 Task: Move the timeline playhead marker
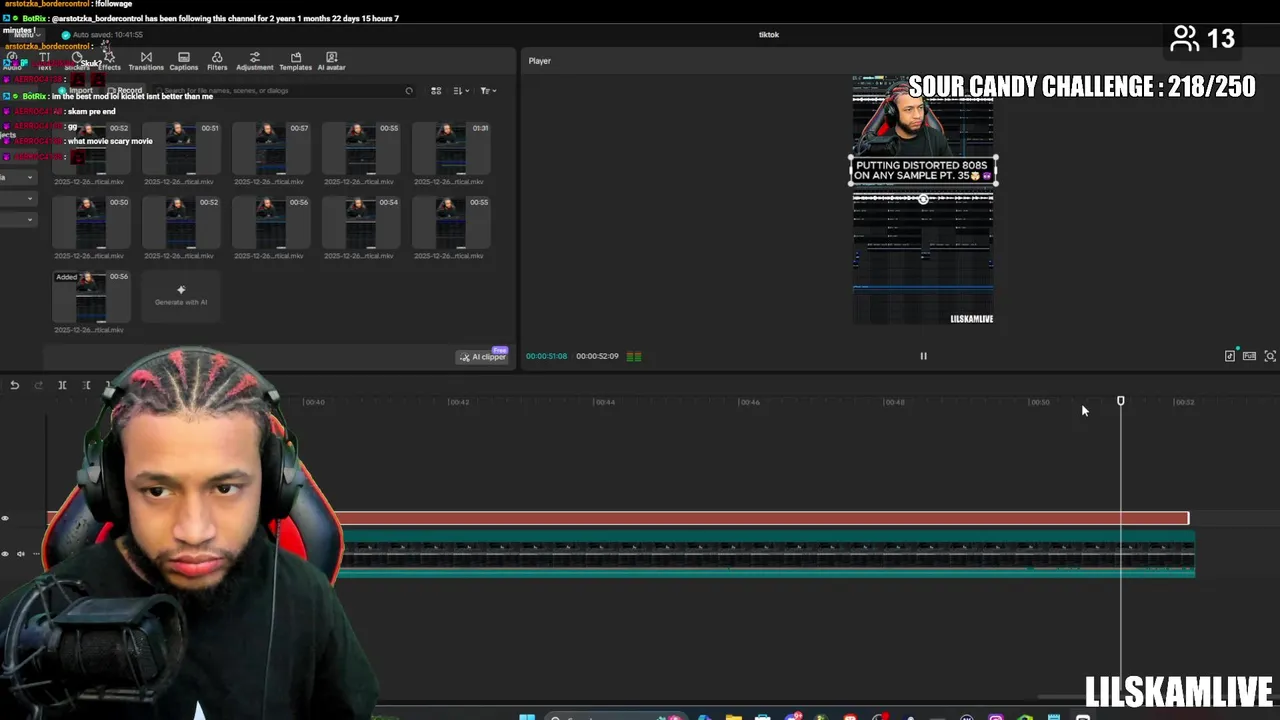pyautogui.click(x=1120, y=401)
